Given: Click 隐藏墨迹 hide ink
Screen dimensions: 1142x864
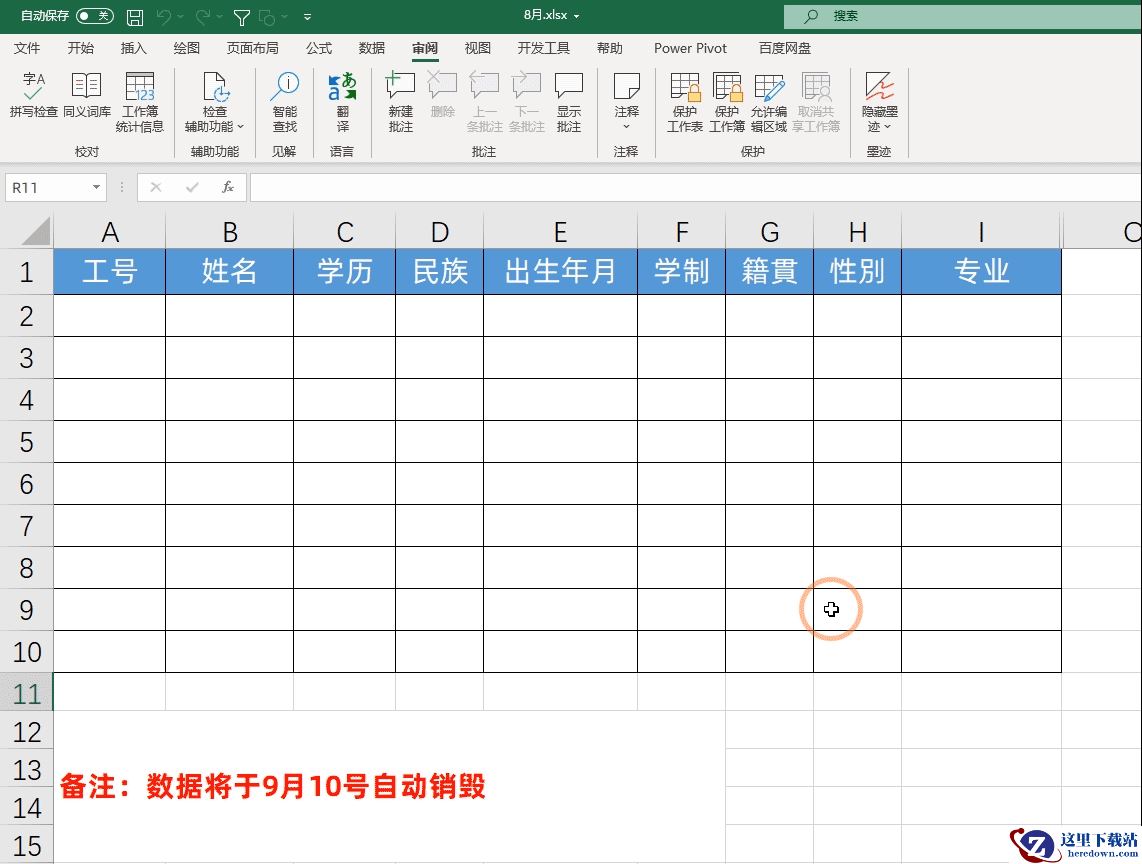Looking at the screenshot, I should tap(880, 102).
